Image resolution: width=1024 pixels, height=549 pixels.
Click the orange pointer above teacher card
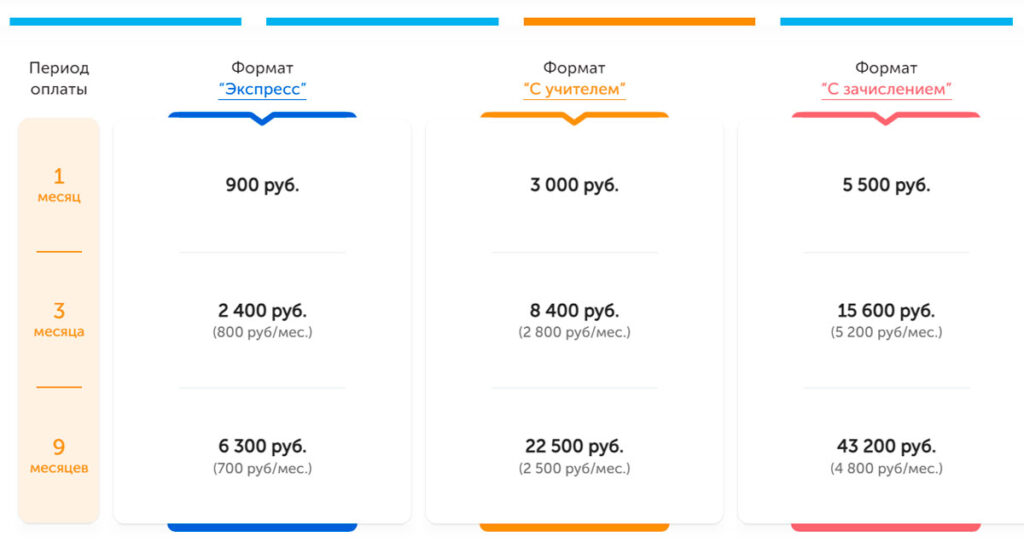(x=574, y=117)
